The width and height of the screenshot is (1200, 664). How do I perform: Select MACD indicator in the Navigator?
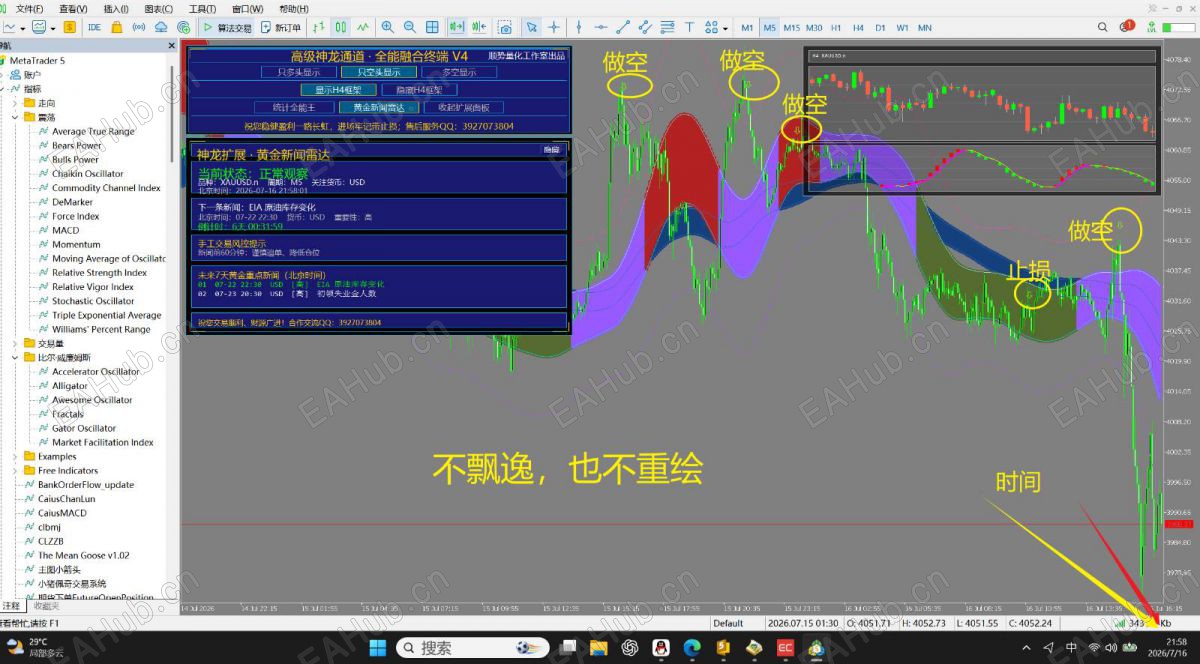66,230
